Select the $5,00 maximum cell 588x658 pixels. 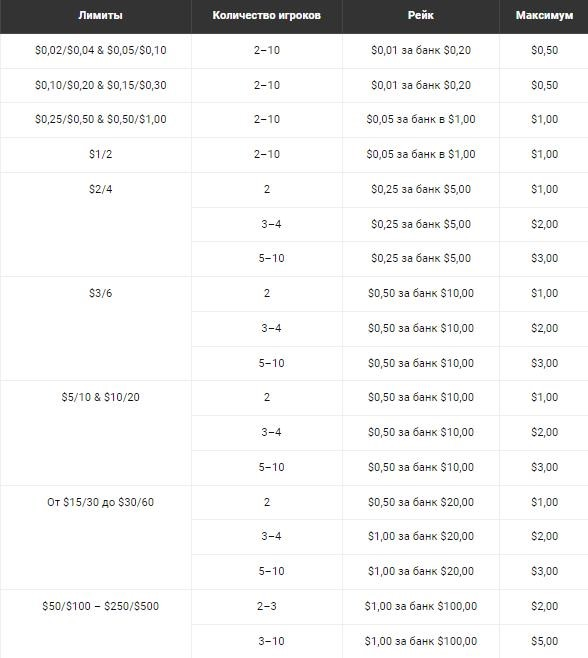click(x=544, y=641)
